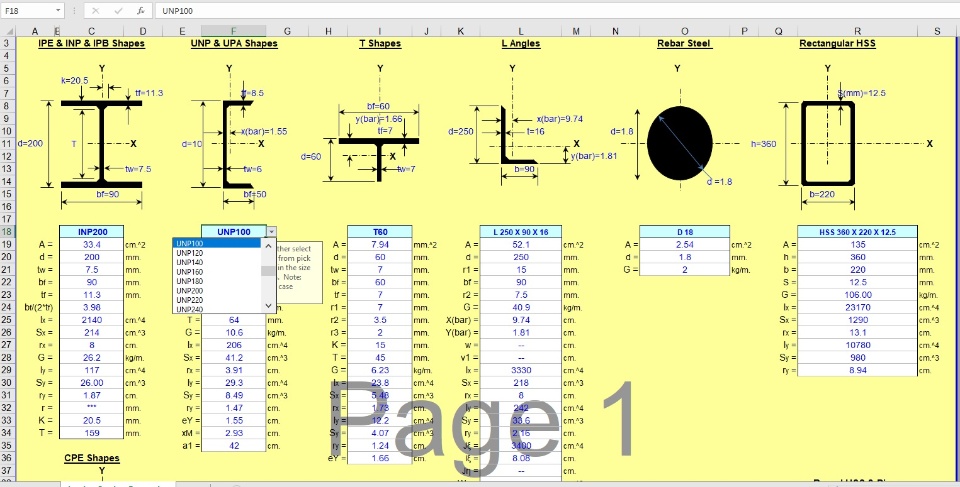Image resolution: width=960 pixels, height=487 pixels.
Task: Select UNP200 in the dropdown list
Action: (217, 290)
